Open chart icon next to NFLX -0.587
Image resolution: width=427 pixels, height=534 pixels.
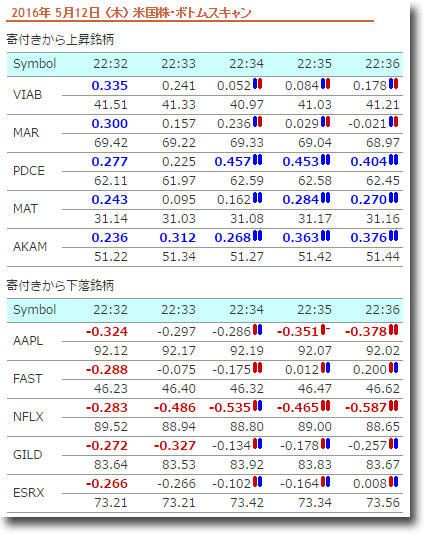click(394, 406)
